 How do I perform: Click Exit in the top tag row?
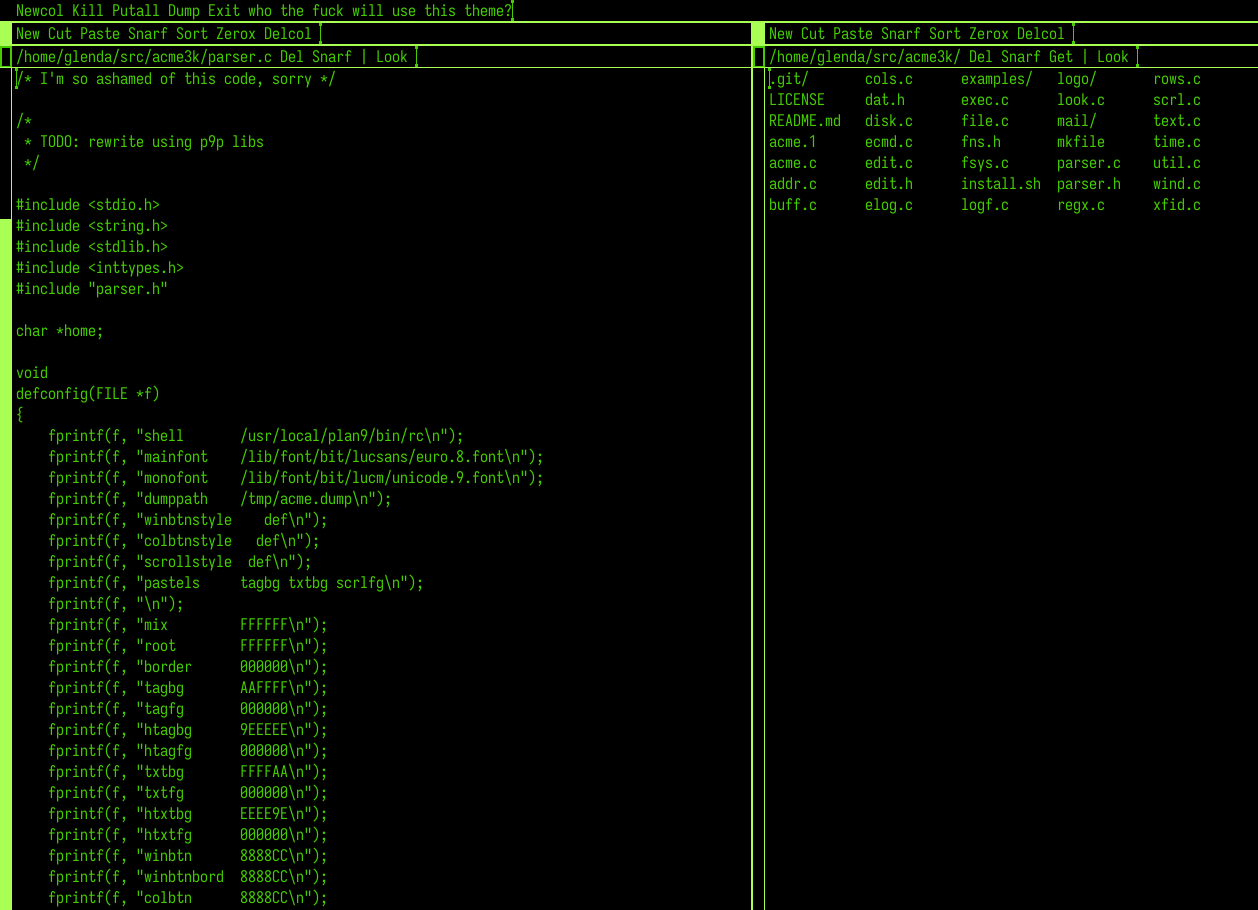coord(224,11)
